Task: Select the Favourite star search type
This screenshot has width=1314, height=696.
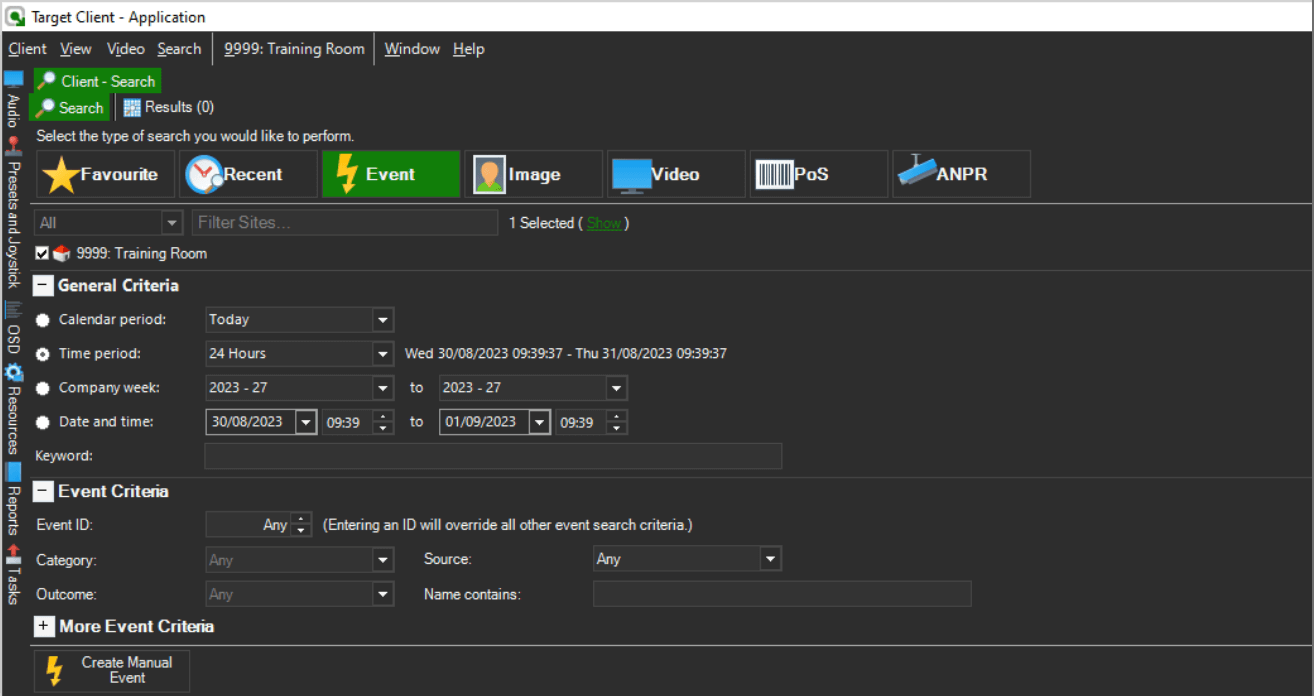Action: pyautogui.click(x=105, y=174)
